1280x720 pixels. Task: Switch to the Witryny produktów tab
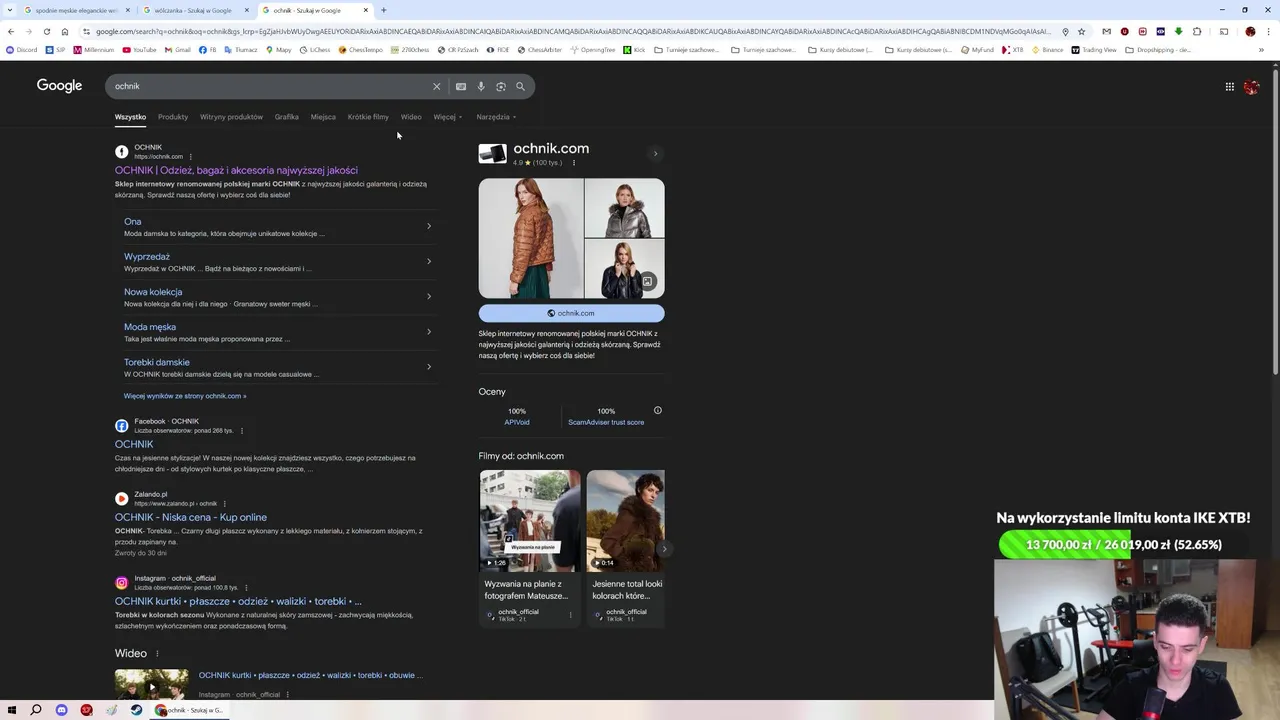pos(231,117)
